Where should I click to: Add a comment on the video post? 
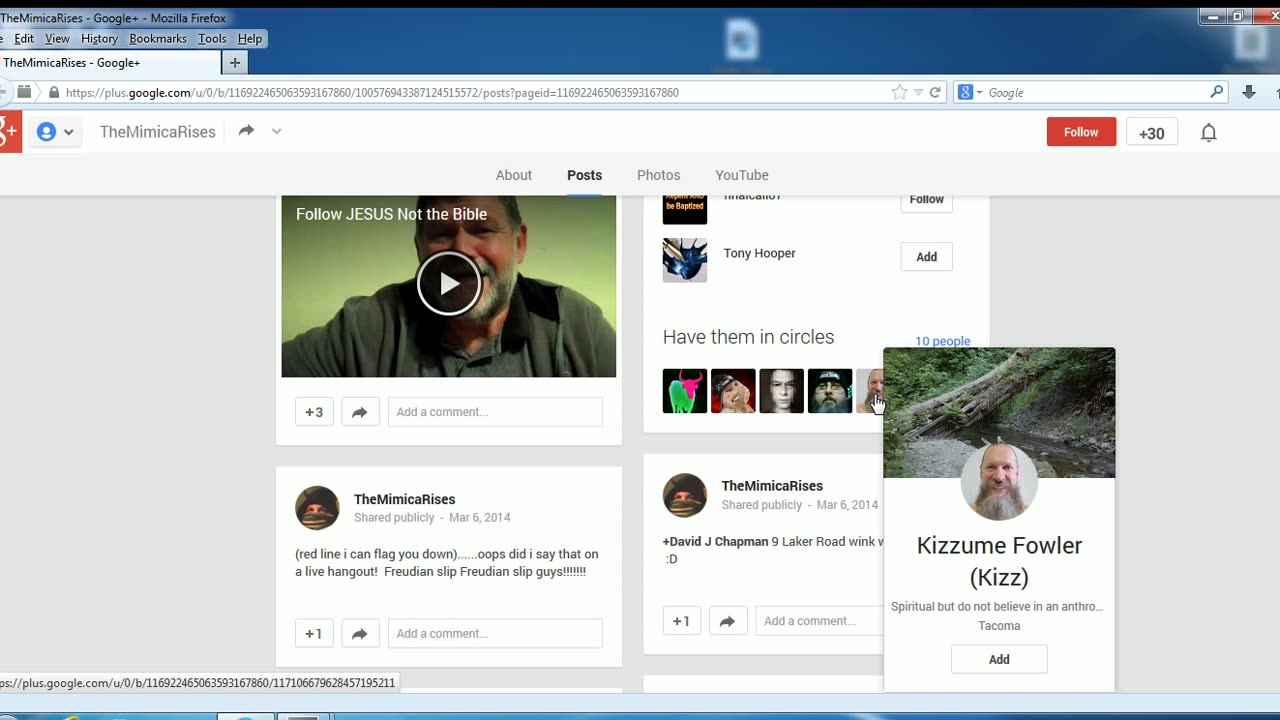(x=495, y=412)
